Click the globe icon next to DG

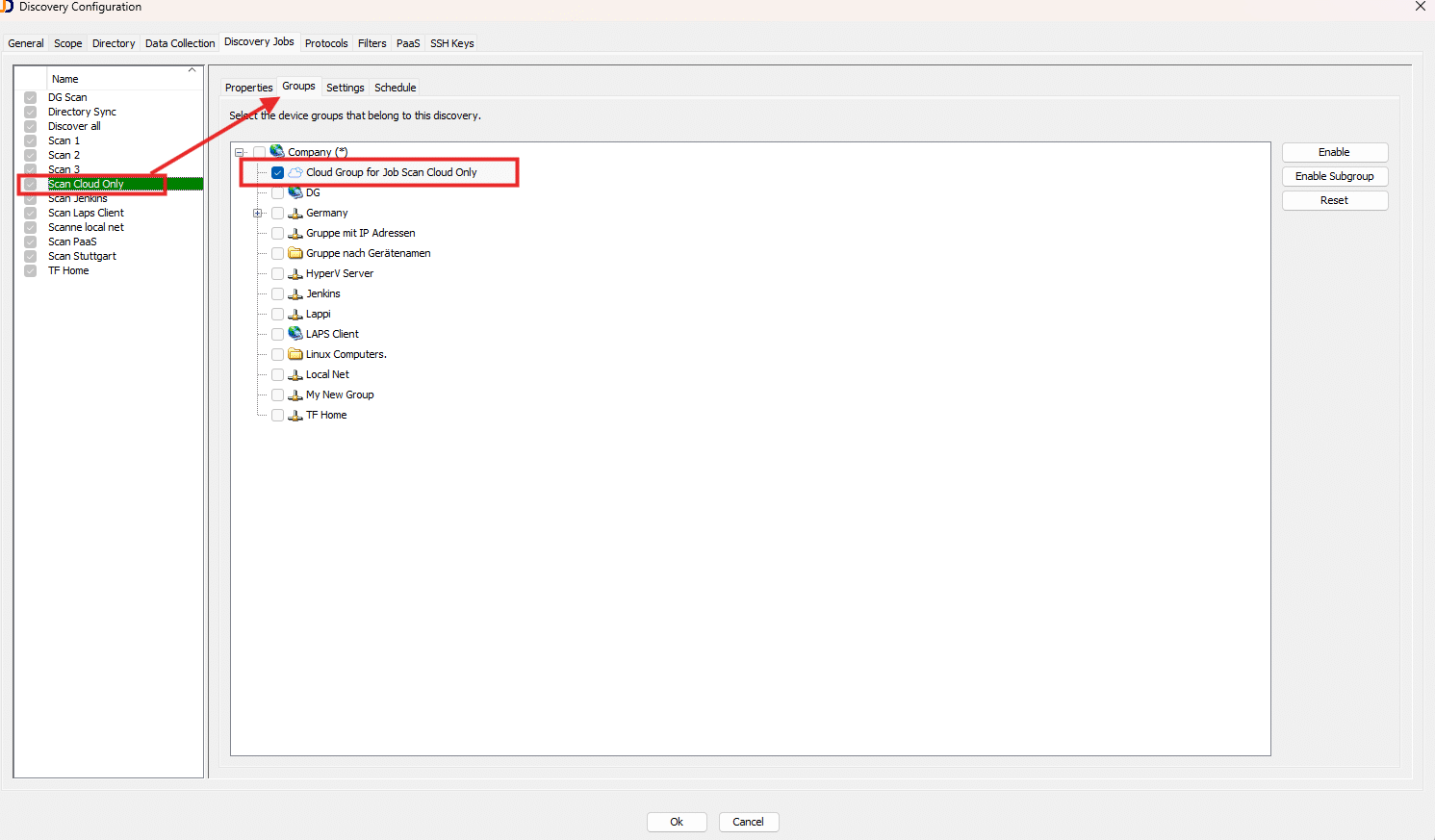tap(295, 191)
